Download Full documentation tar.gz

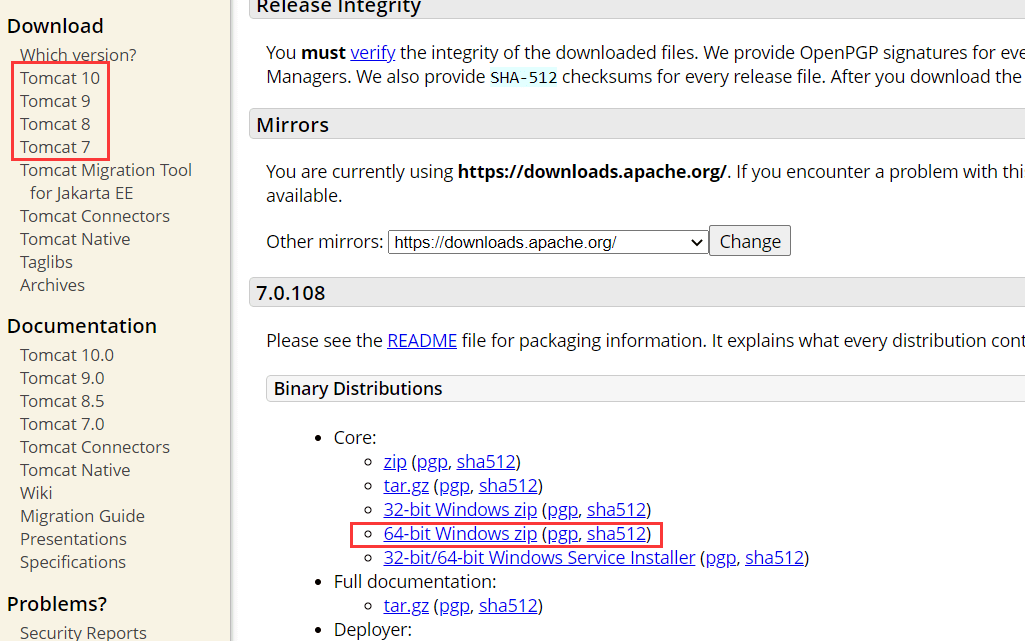pyautogui.click(x=406, y=606)
